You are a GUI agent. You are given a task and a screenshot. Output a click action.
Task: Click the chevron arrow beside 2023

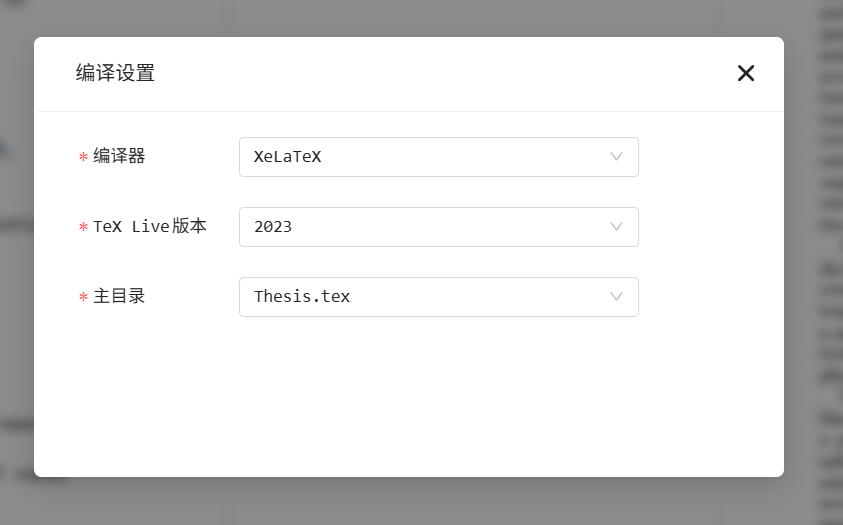pyautogui.click(x=617, y=227)
